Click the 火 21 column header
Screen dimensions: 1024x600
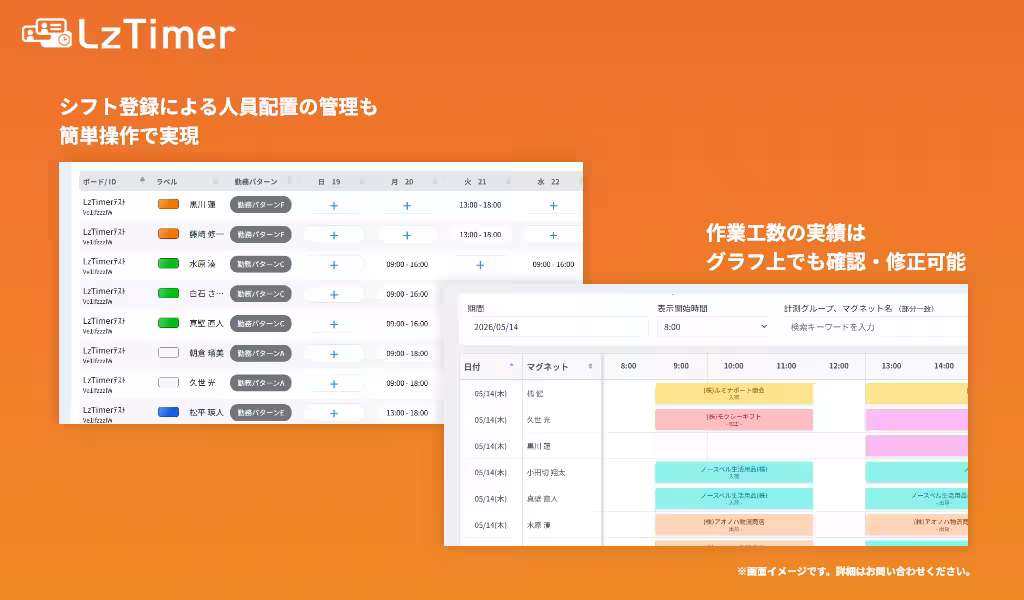(475, 182)
